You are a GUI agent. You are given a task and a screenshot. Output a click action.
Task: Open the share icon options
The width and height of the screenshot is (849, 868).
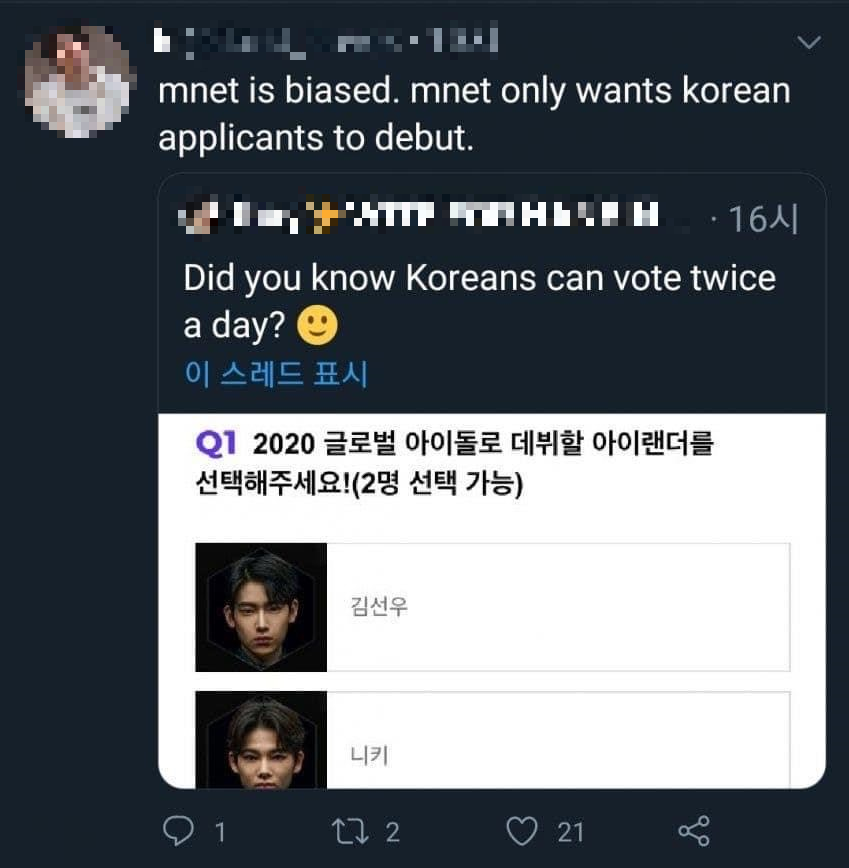pyautogui.click(x=693, y=831)
